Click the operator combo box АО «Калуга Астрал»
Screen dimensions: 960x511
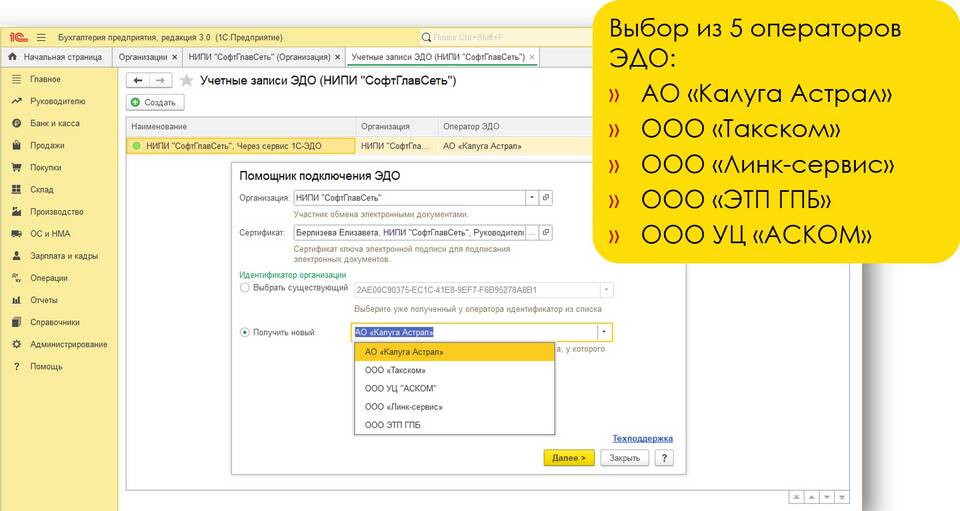pyautogui.click(x=474, y=332)
